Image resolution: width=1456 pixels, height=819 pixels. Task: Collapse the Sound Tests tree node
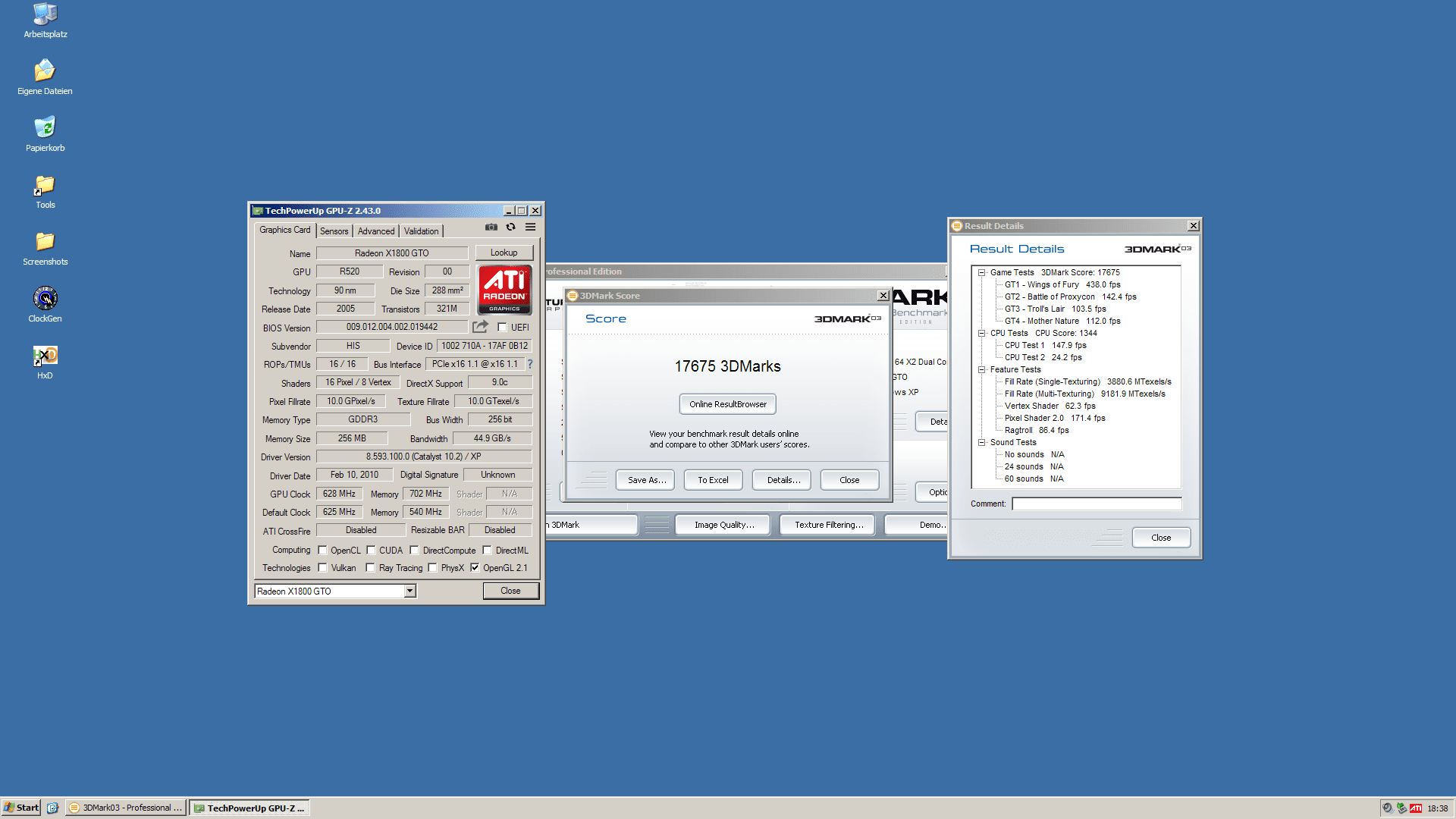point(981,442)
